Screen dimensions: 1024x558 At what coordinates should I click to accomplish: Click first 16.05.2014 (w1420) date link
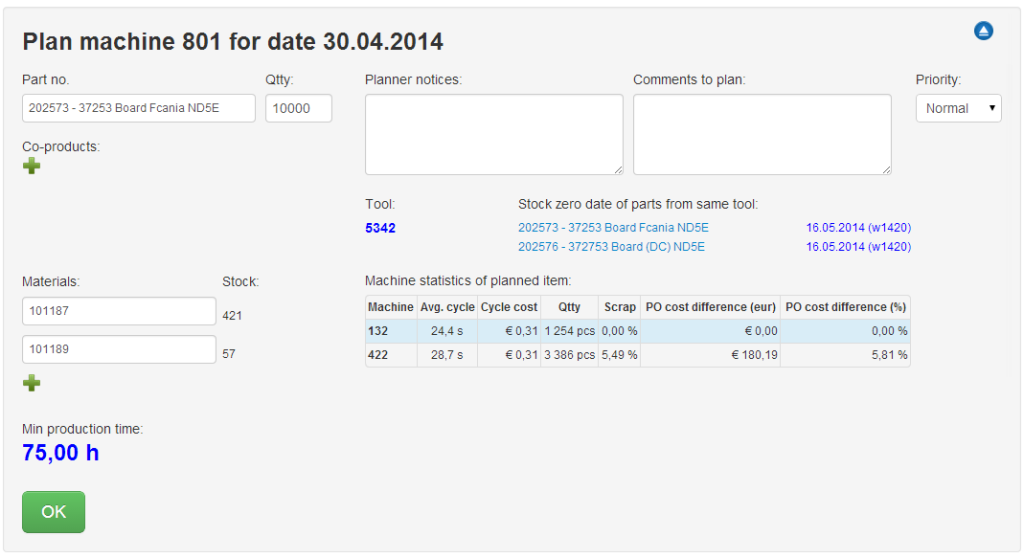point(858,227)
